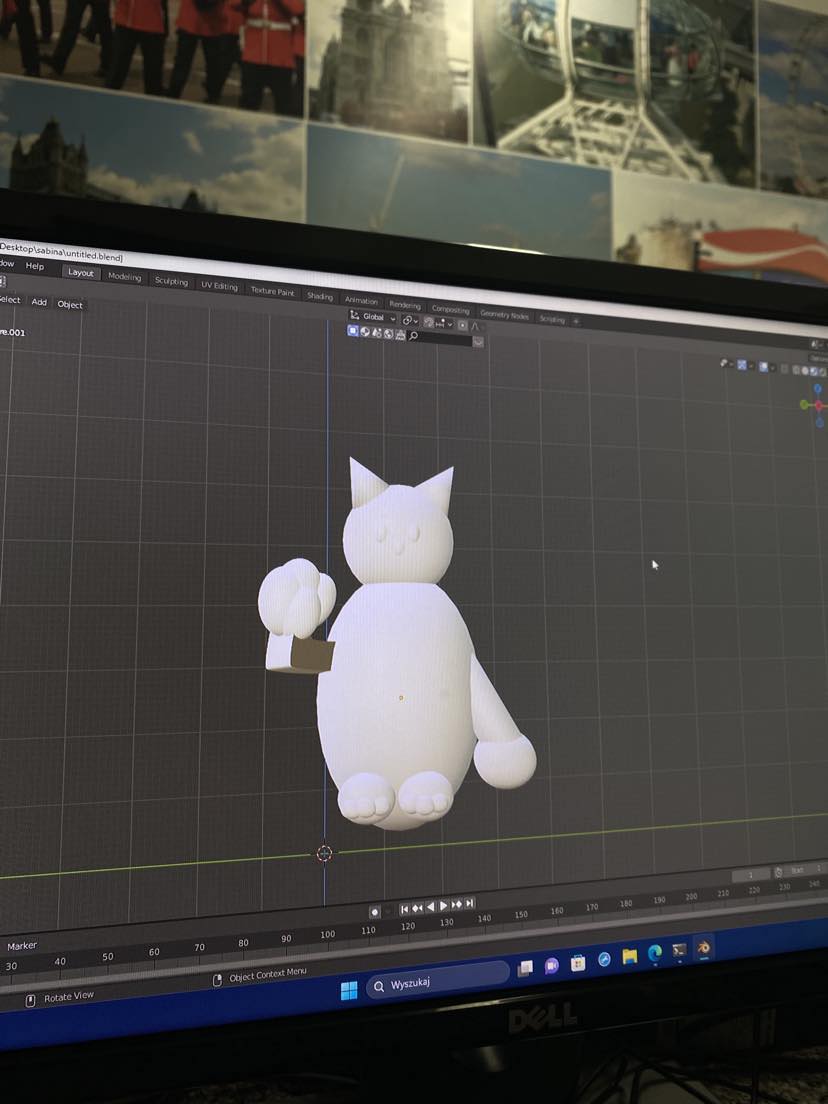Jump to the timeline end frame
Image resolution: width=828 pixels, height=1104 pixels.
(x=470, y=903)
